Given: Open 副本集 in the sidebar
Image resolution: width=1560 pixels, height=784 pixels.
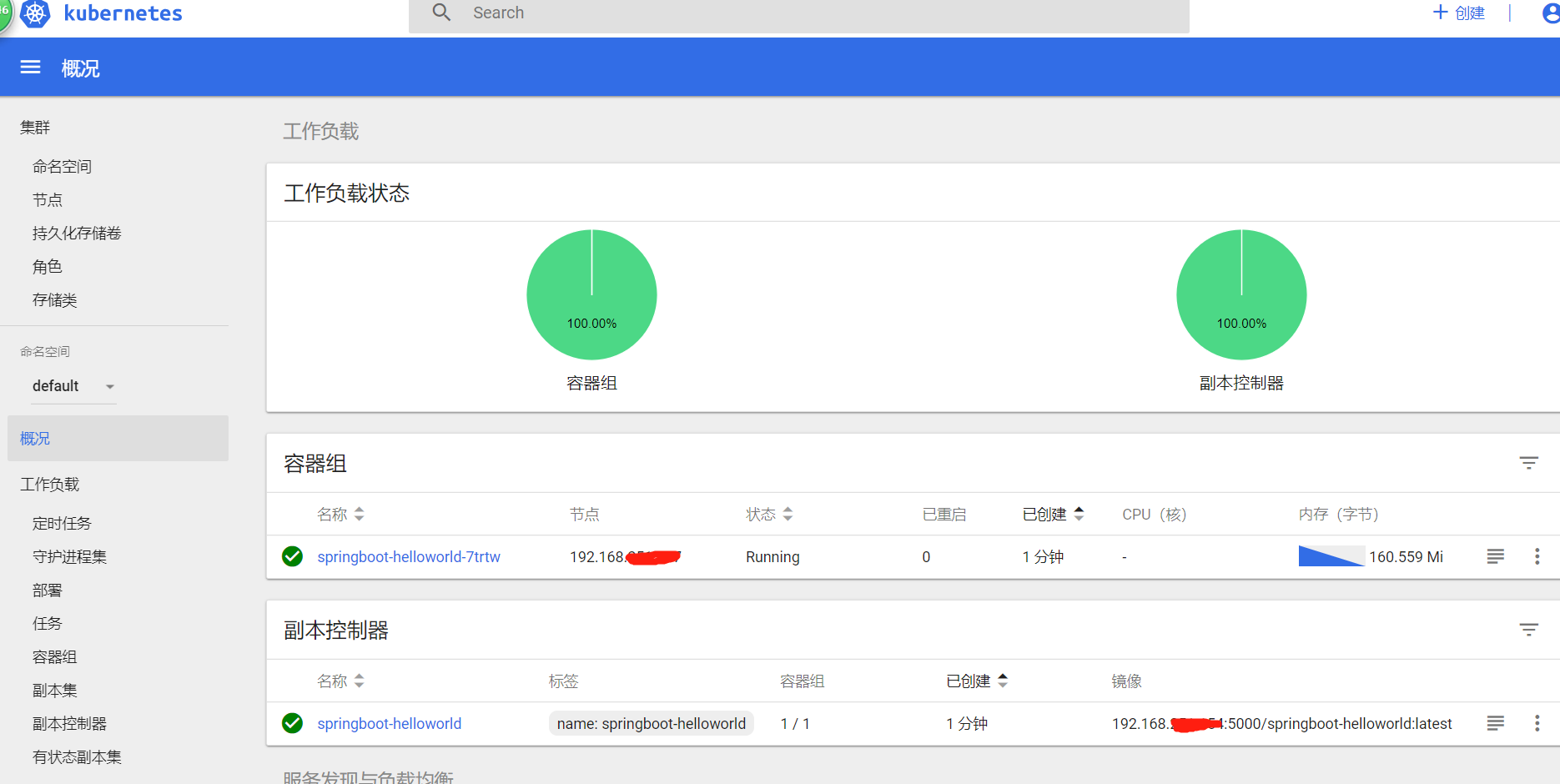Looking at the screenshot, I should pyautogui.click(x=55, y=691).
